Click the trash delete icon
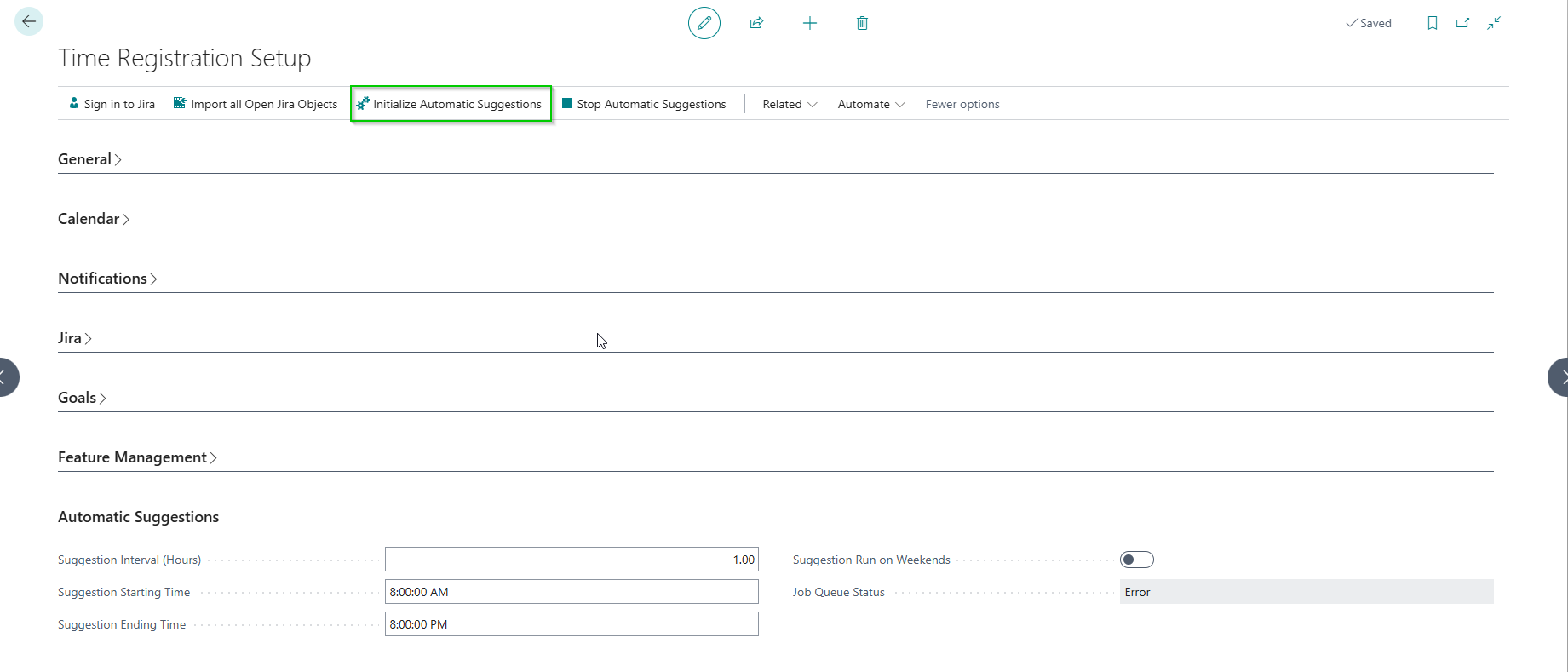Image resolution: width=1568 pixels, height=672 pixels. [x=862, y=23]
